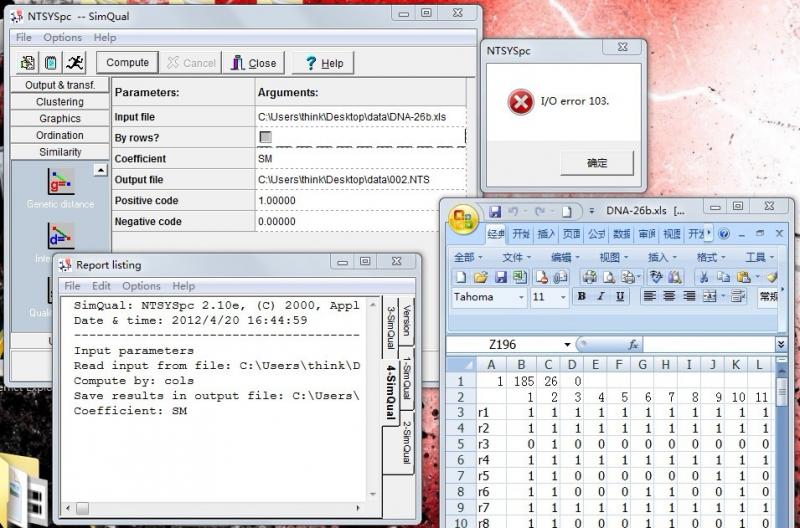The height and width of the screenshot is (528, 800).
Task: Click the clipboard notepad icon in NTSYSpc toolbar
Action: [x=51, y=63]
